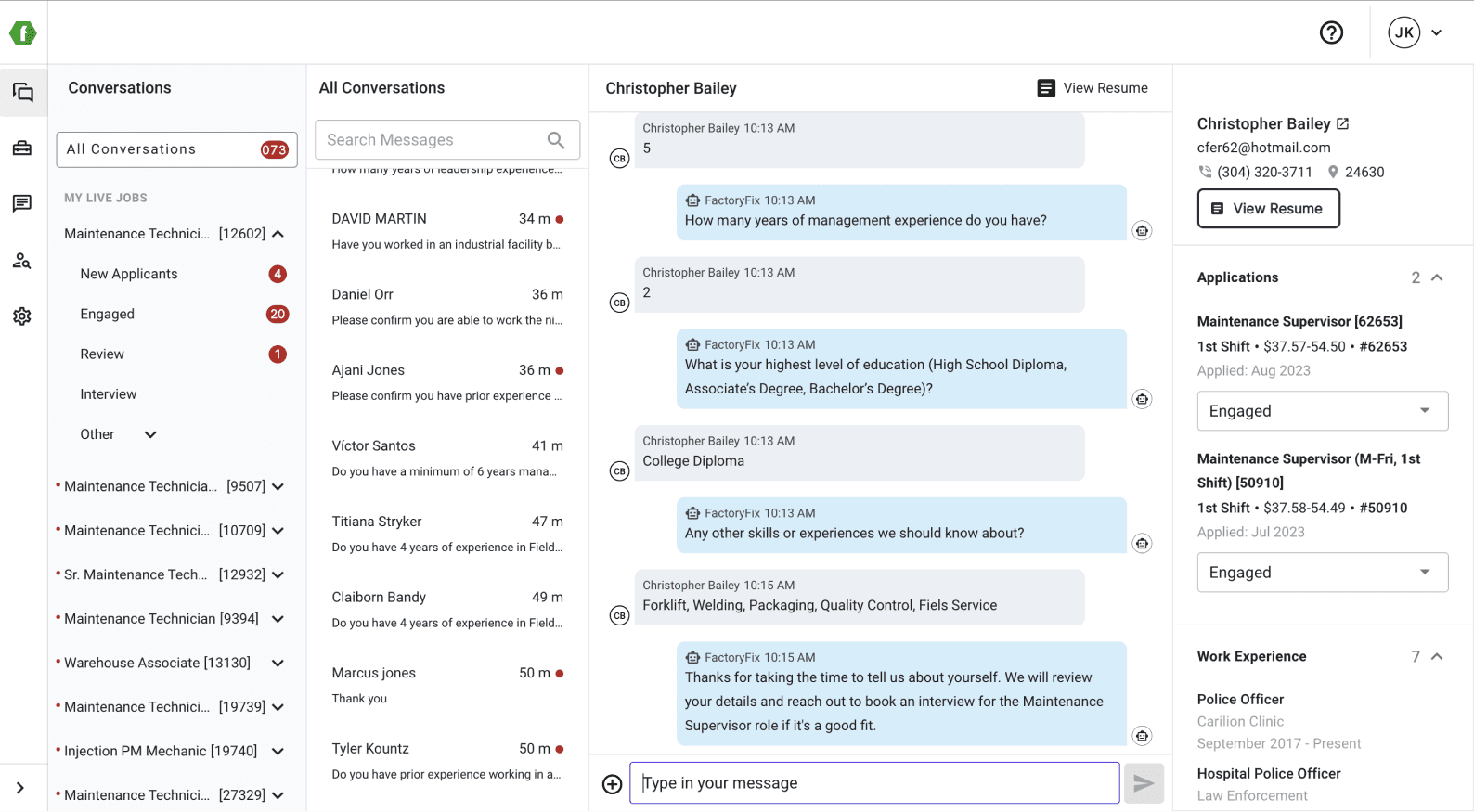Click View Resume in chat header
Image resolution: width=1474 pixels, height=812 pixels.
click(1093, 88)
